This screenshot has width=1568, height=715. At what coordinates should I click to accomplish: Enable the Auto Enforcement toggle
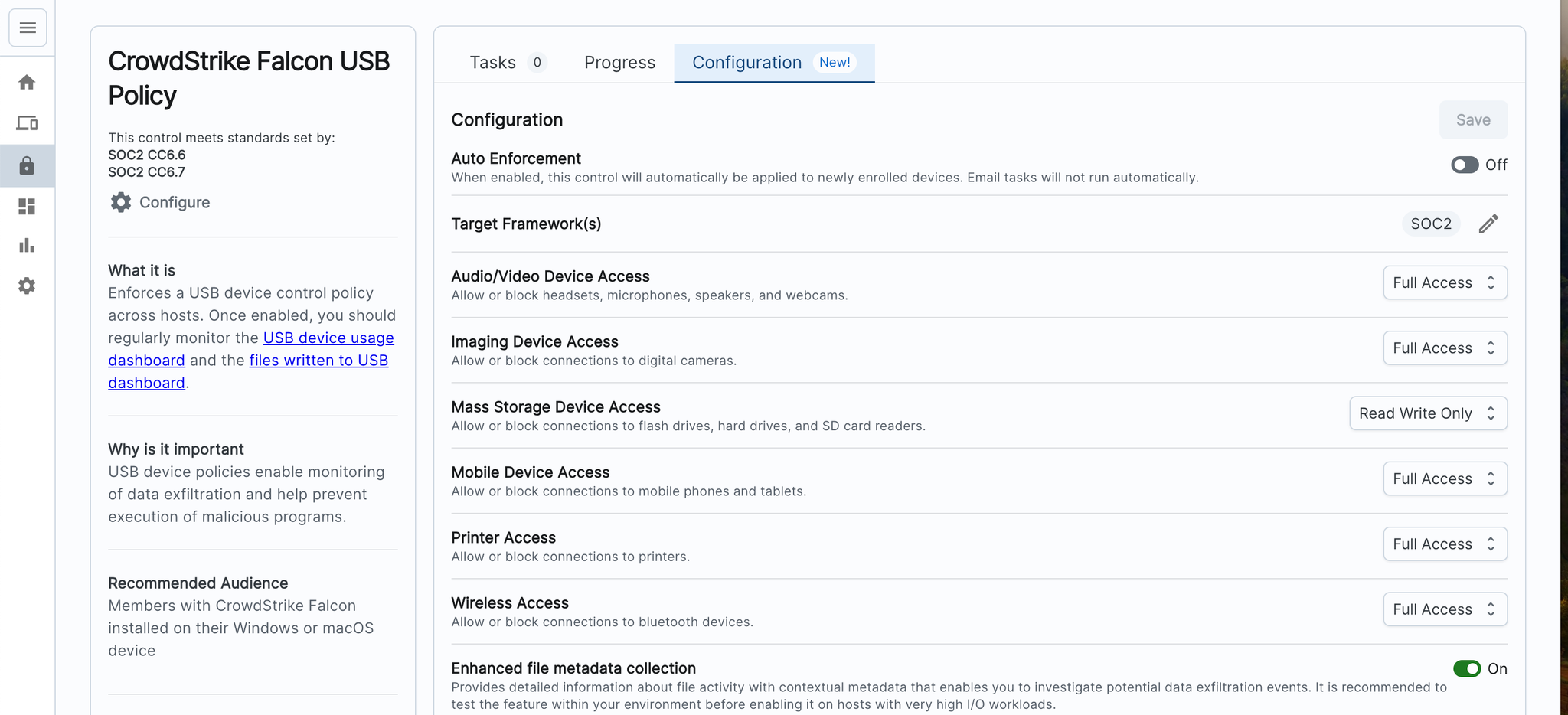[x=1464, y=165]
